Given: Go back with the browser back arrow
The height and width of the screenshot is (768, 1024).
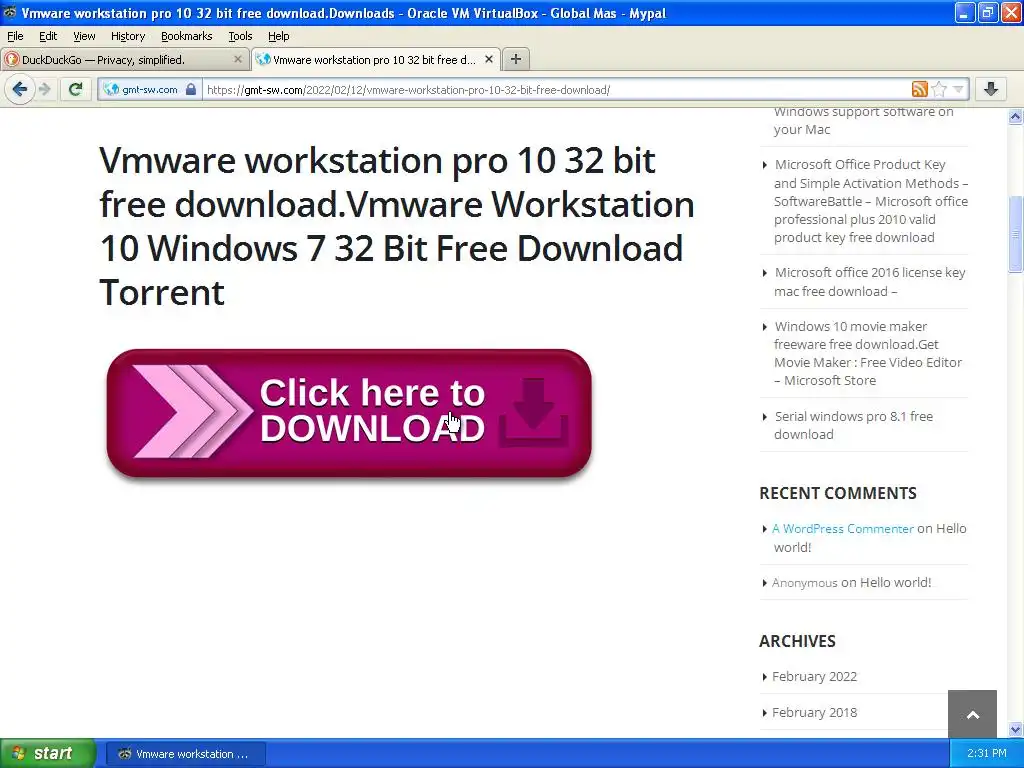Looking at the screenshot, I should 20,89.
